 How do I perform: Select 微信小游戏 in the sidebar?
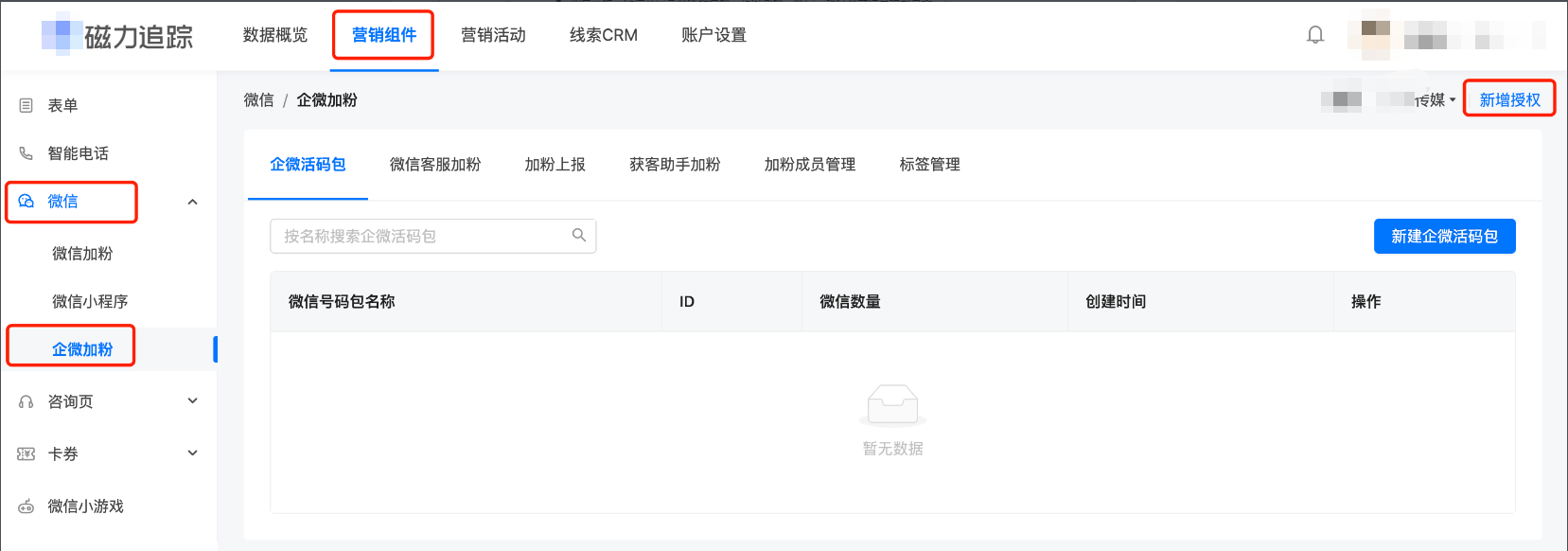coord(85,507)
